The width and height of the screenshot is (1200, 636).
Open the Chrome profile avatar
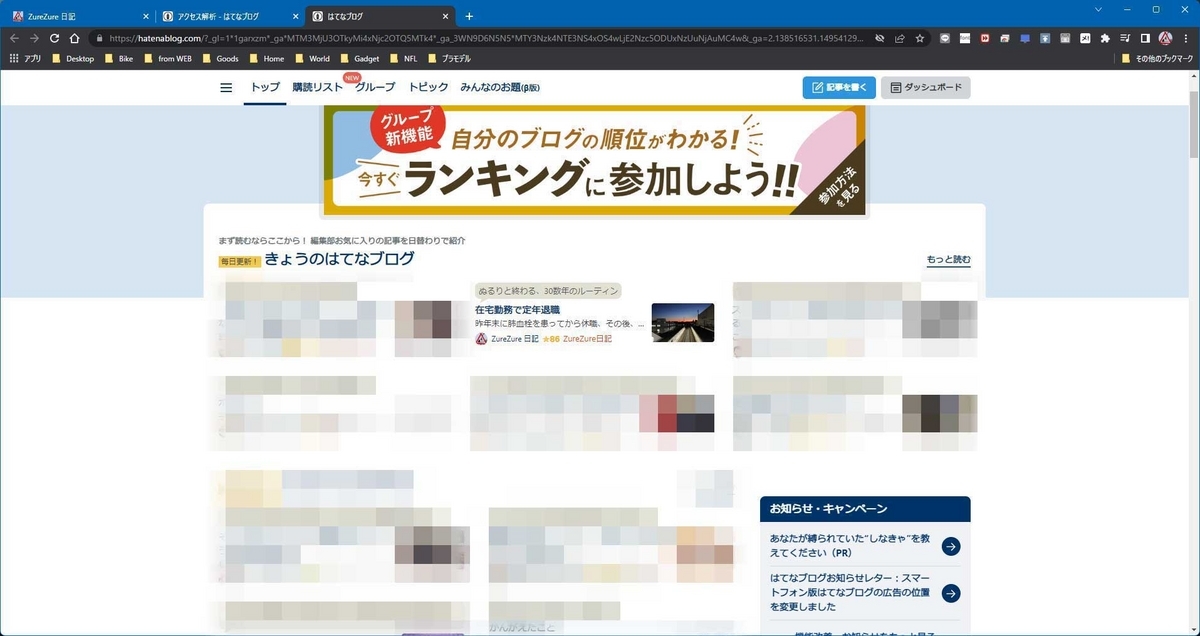coord(1165,38)
